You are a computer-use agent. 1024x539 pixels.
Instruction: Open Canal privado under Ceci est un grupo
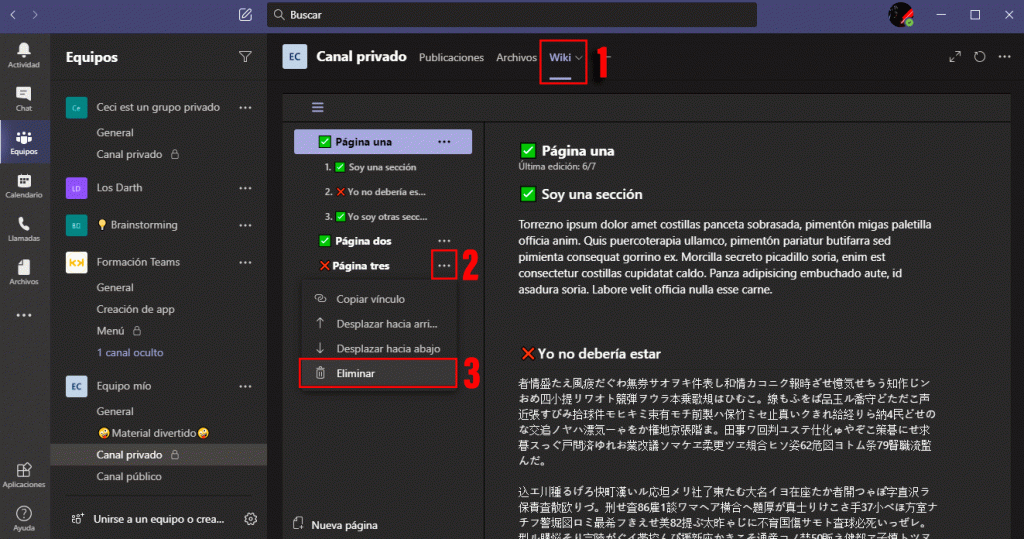pyautogui.click(x=129, y=154)
